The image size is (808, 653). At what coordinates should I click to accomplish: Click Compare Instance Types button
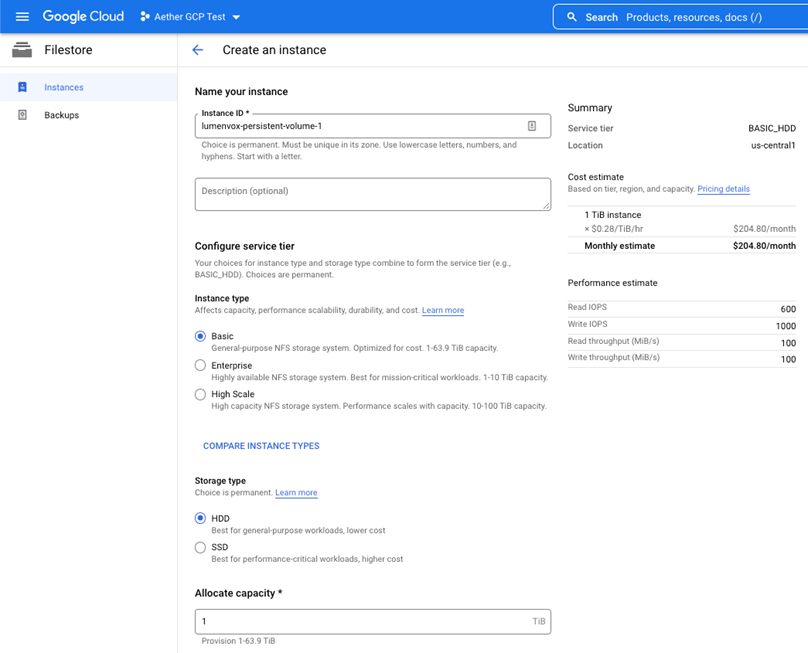click(261, 446)
